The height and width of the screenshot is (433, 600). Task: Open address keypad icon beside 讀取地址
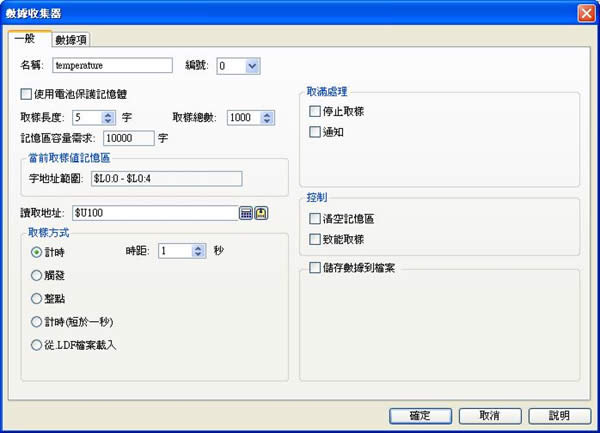(x=246, y=213)
